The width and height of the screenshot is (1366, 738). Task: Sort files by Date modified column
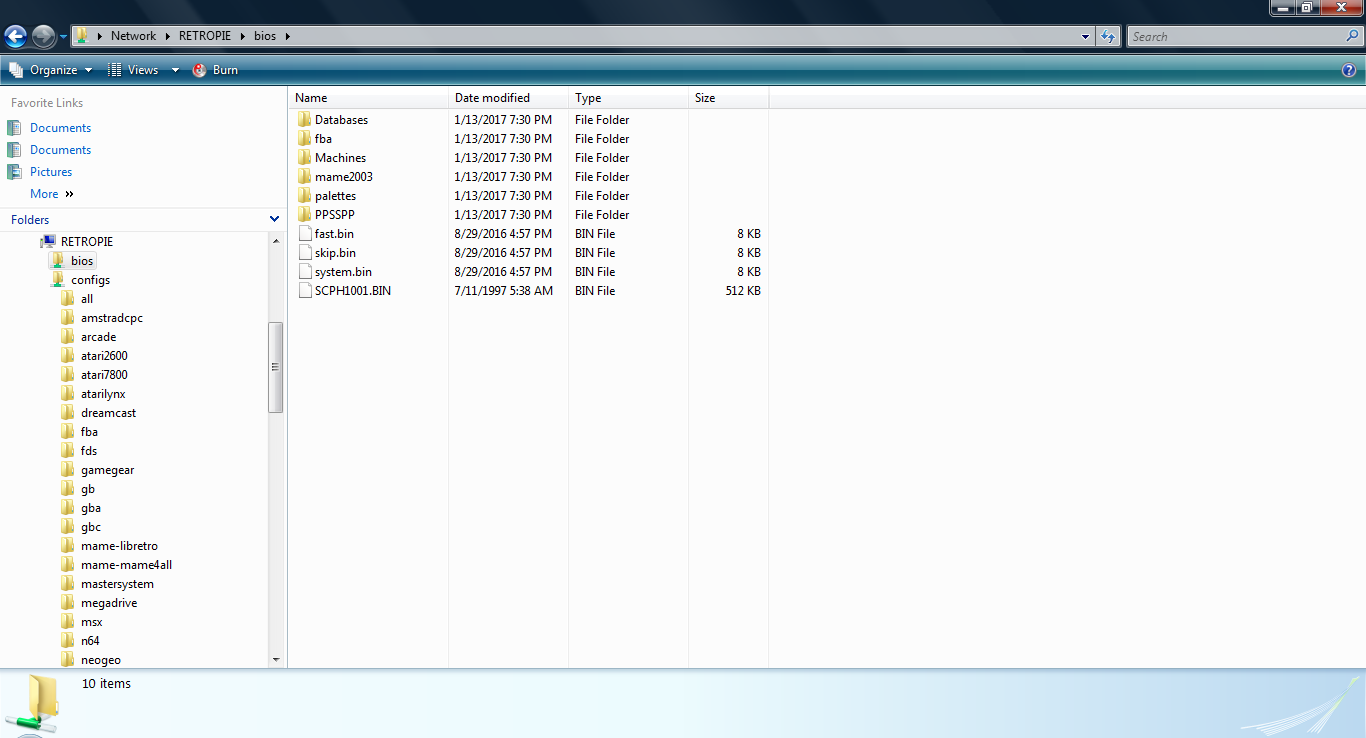(492, 98)
